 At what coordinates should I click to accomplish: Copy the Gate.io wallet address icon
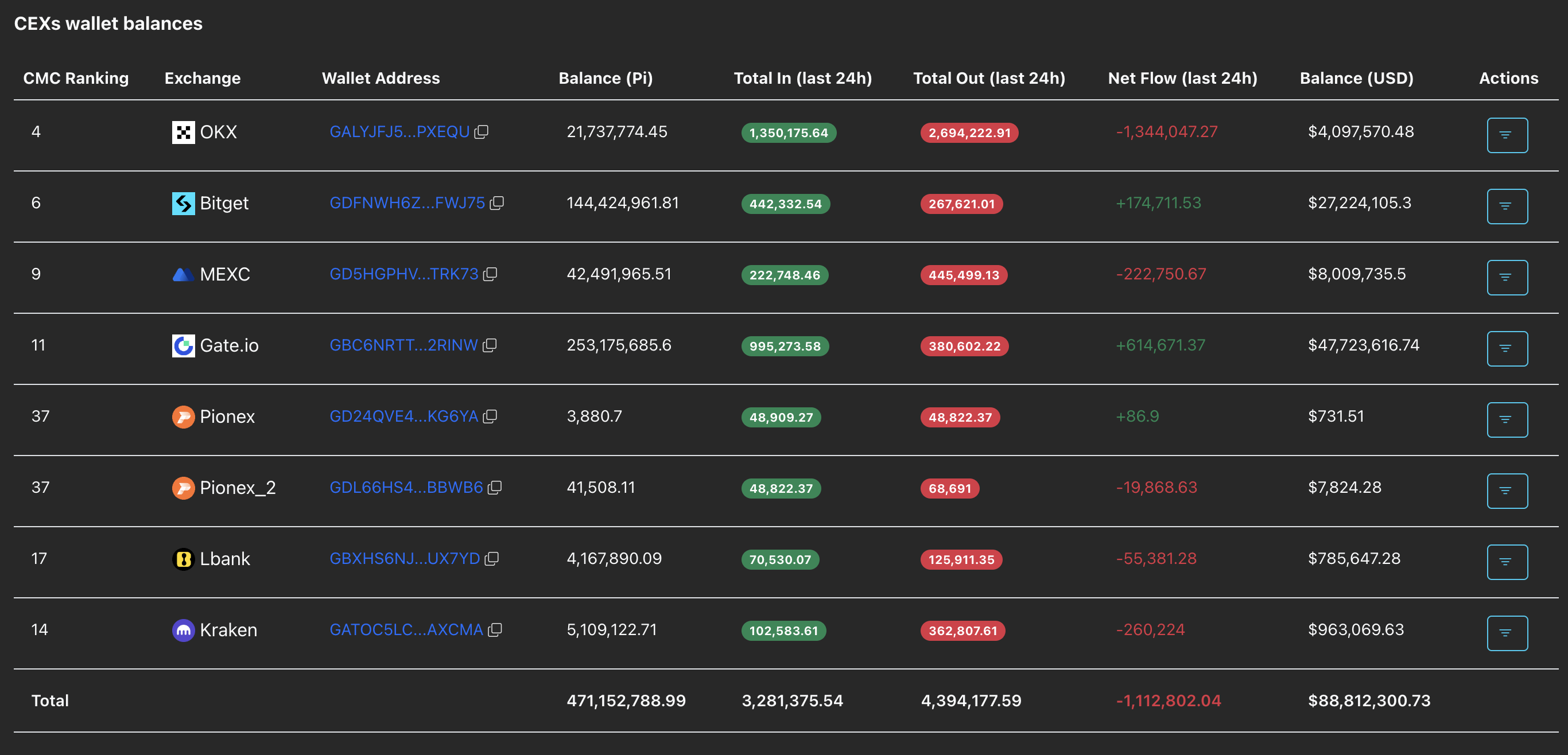[x=490, y=345]
